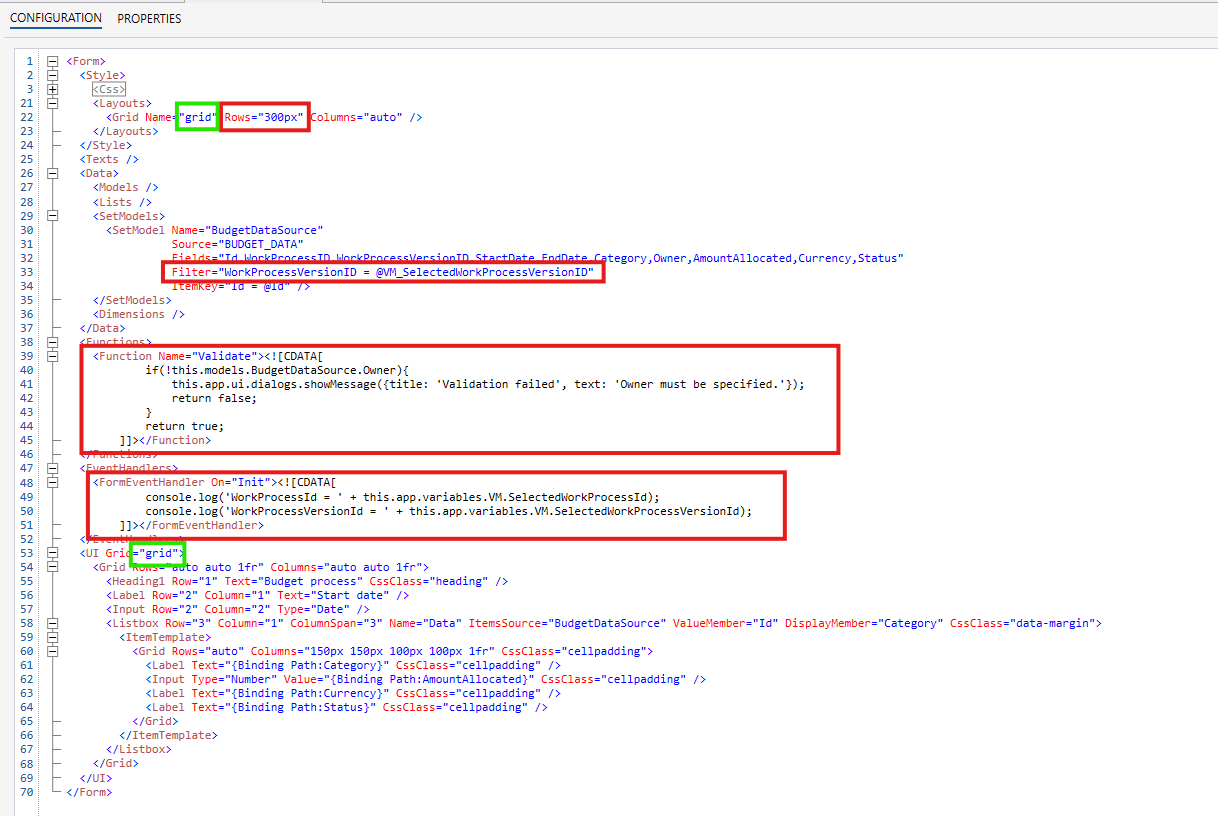Image resolution: width=1218 pixels, height=816 pixels.
Task: Collapse the Layouts node fold marker
Action: 53,103
